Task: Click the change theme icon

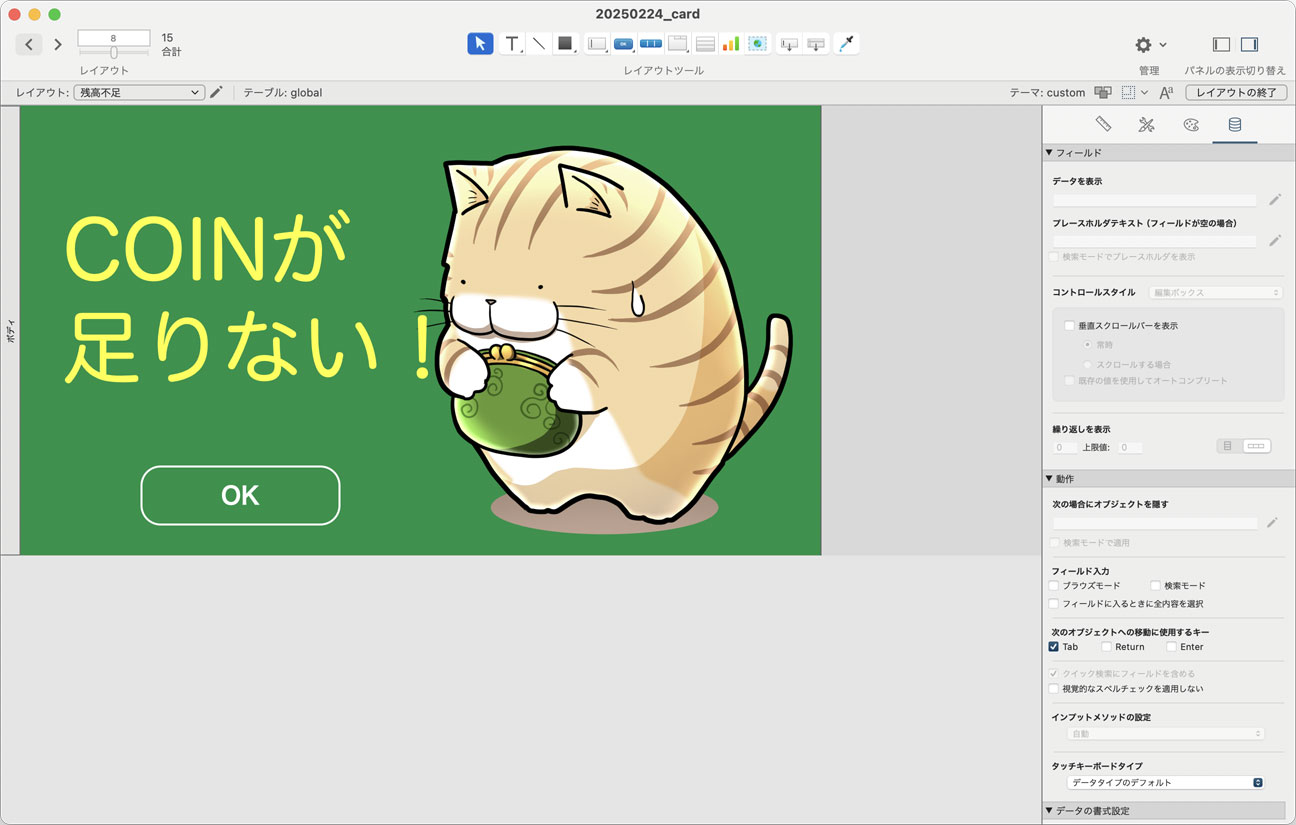Action: [x=1103, y=92]
